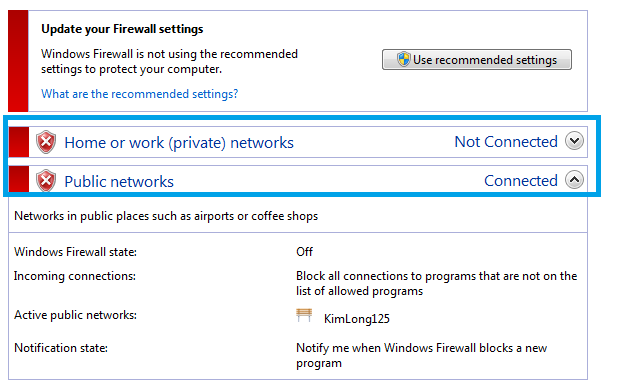
Task: Click the tall red alert bar beside Update your Firewall settings
Action: (x=18, y=61)
